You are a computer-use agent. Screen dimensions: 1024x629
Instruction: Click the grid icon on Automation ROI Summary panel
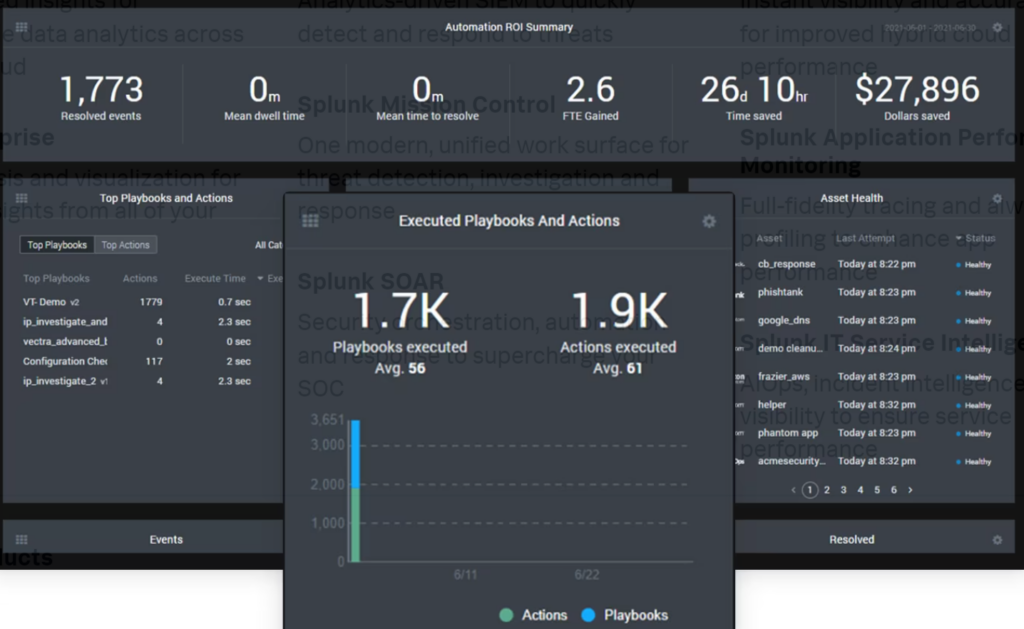(x=20, y=28)
